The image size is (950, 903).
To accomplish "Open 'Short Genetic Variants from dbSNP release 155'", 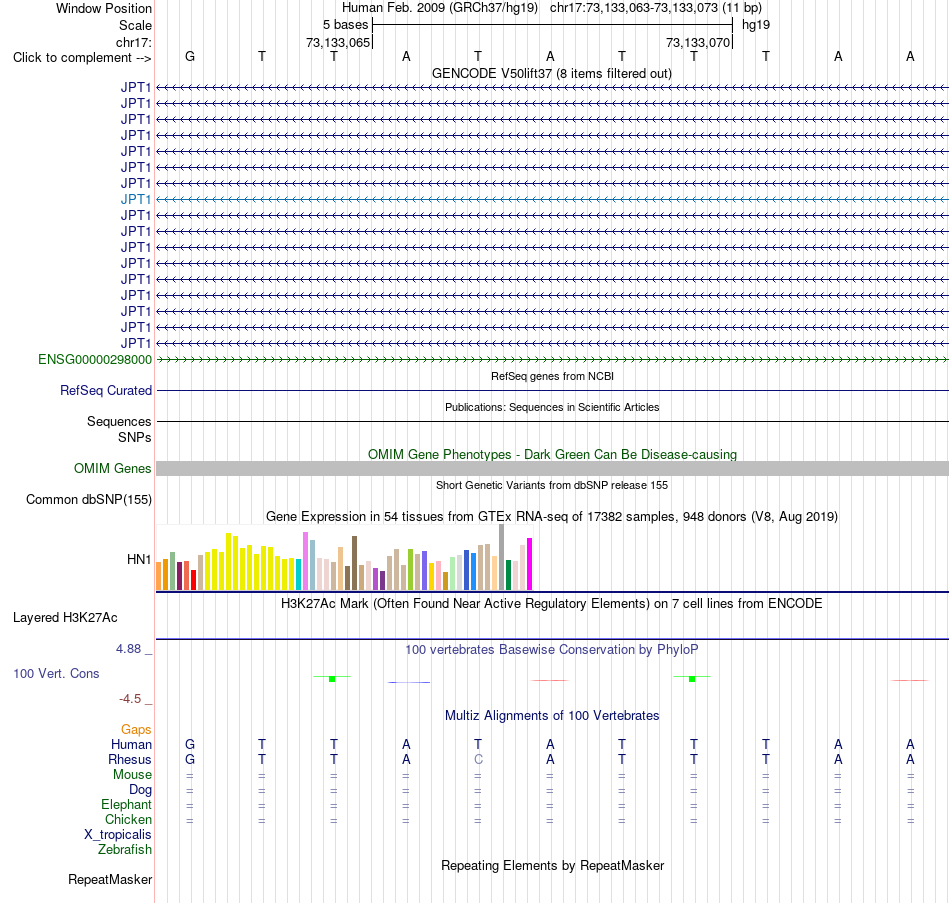I will 552,485.
